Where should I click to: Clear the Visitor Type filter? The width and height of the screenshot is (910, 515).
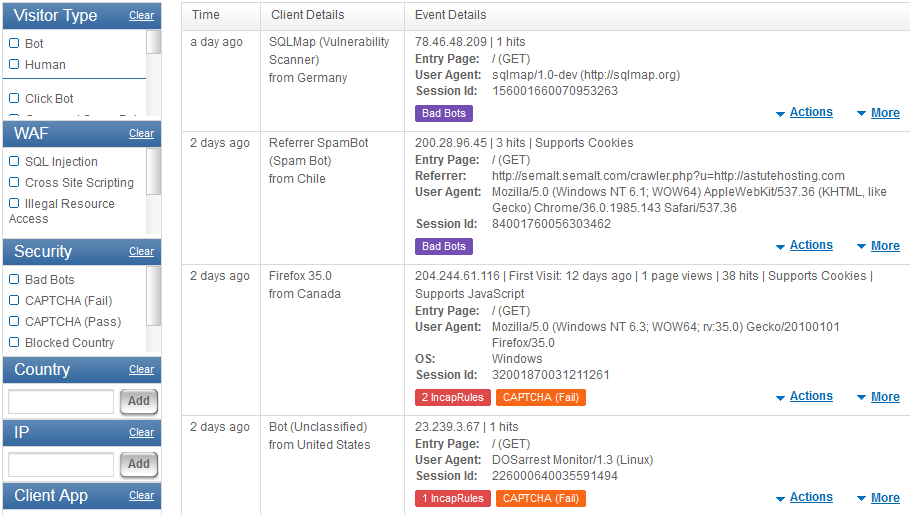[141, 16]
